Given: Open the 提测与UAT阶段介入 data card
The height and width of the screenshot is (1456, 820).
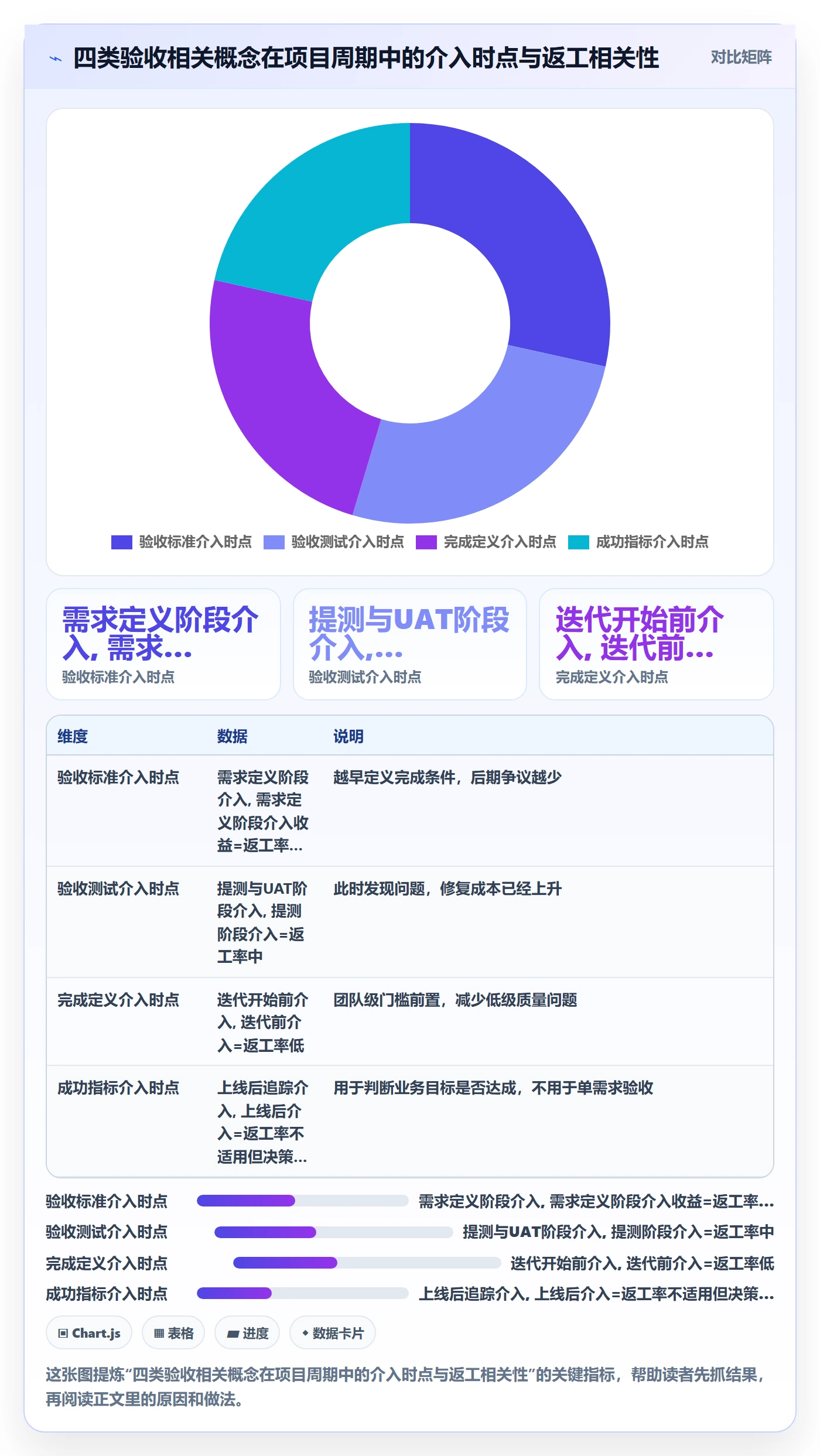Looking at the screenshot, I should tap(410, 644).
